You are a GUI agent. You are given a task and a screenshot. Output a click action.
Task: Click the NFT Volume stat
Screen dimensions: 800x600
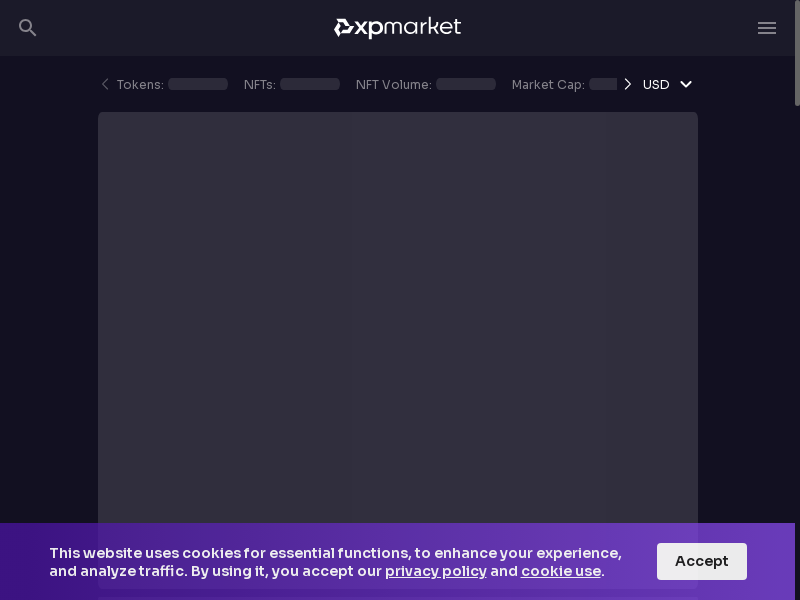pyautogui.click(x=394, y=85)
